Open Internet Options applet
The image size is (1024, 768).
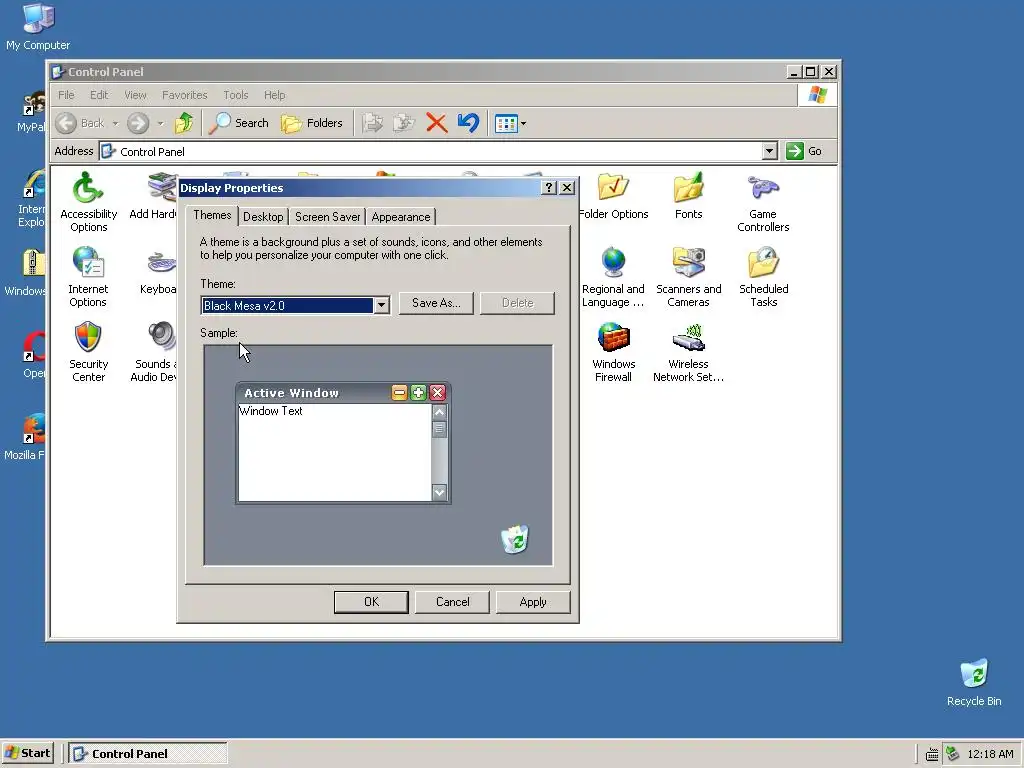tap(88, 277)
